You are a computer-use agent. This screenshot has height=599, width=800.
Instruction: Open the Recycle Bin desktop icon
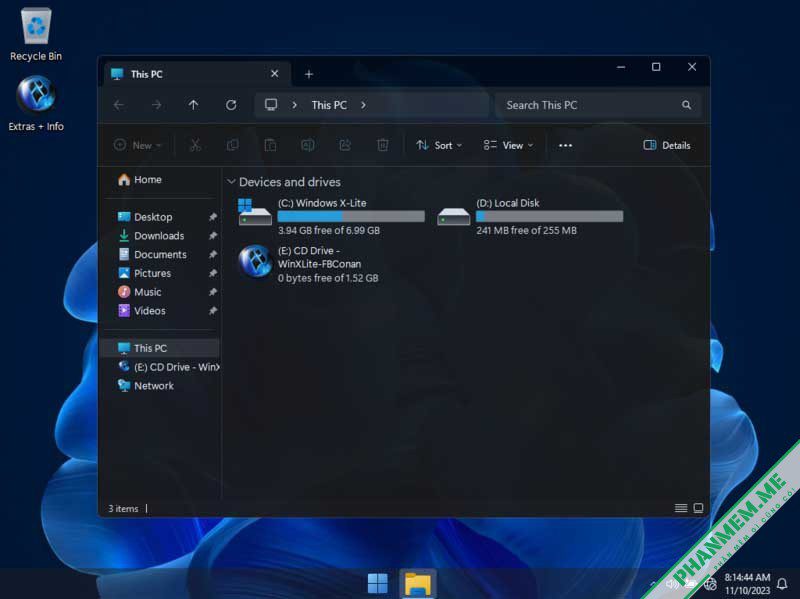pos(36,35)
